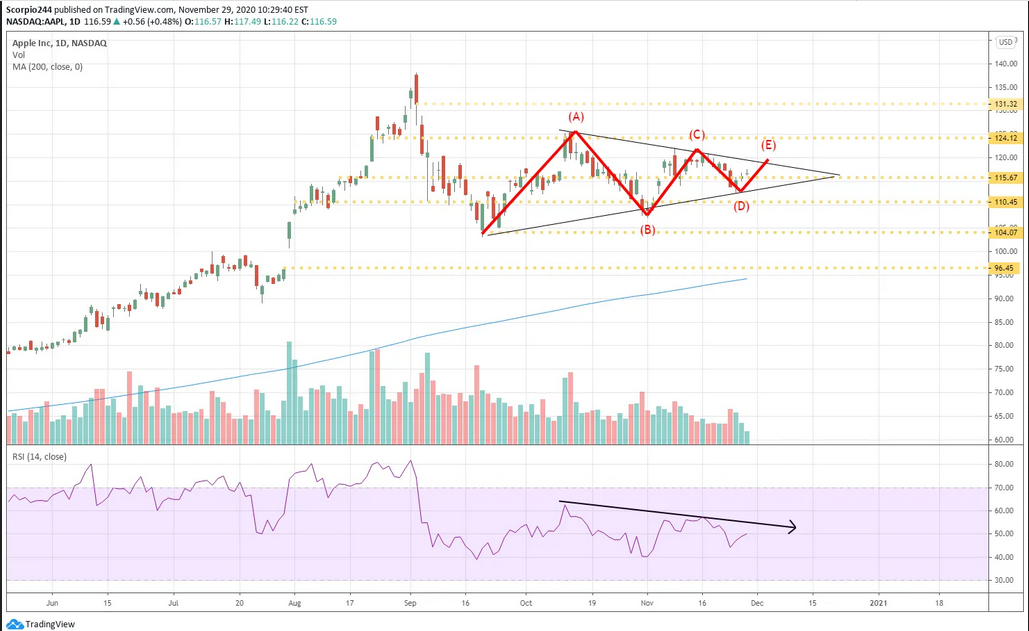Screen dimensions: 1029x631
Task: Click the 90.00 price axis value
Action: click(x=1006, y=299)
